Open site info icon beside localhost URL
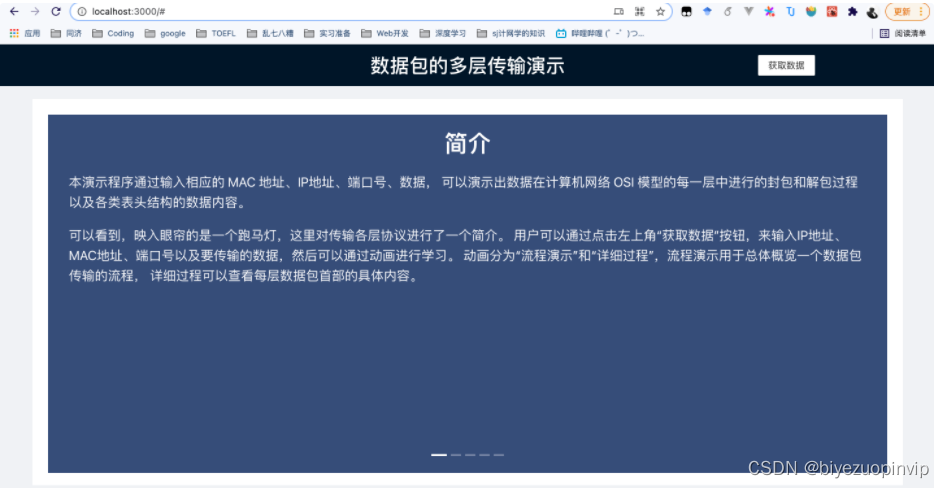This screenshot has height=488, width=944. coord(82,11)
